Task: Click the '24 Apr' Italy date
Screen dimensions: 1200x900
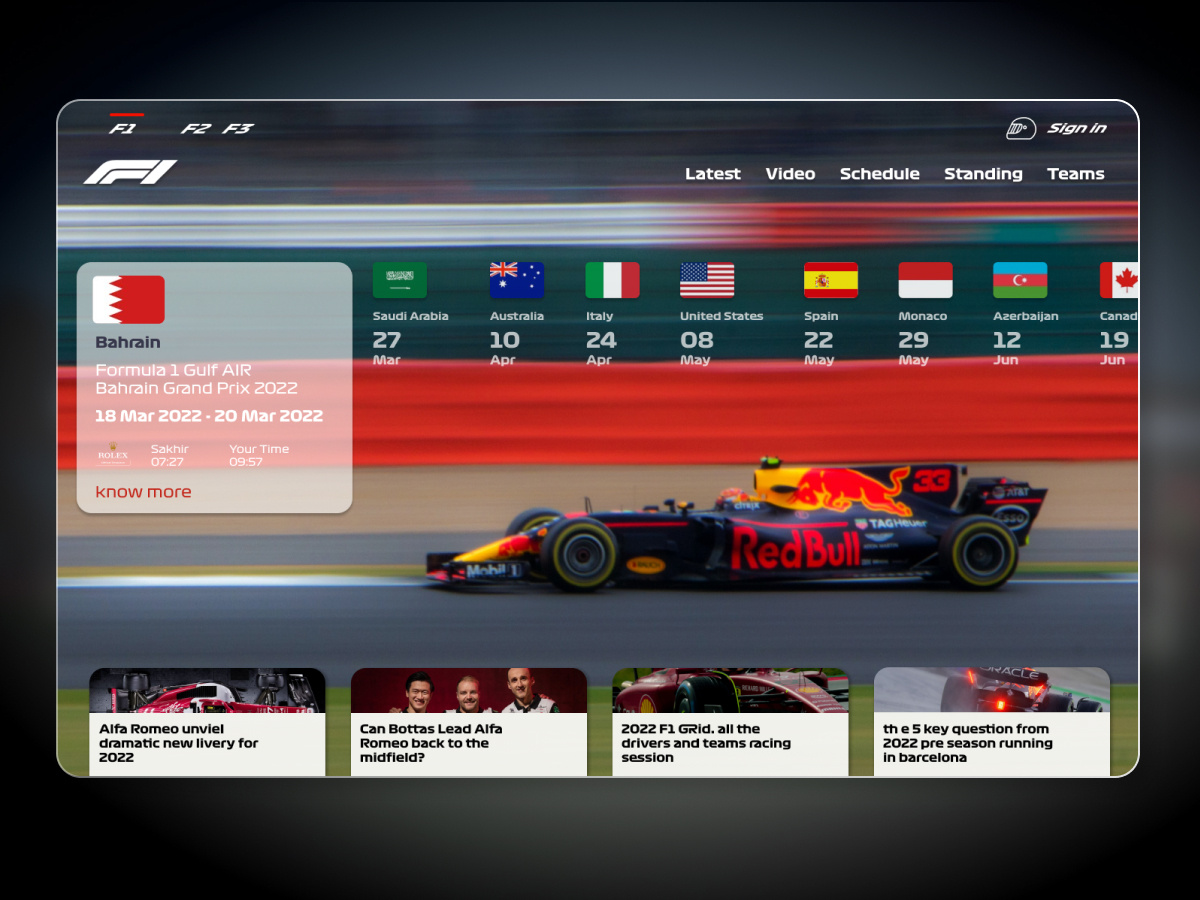Action: pos(601,347)
